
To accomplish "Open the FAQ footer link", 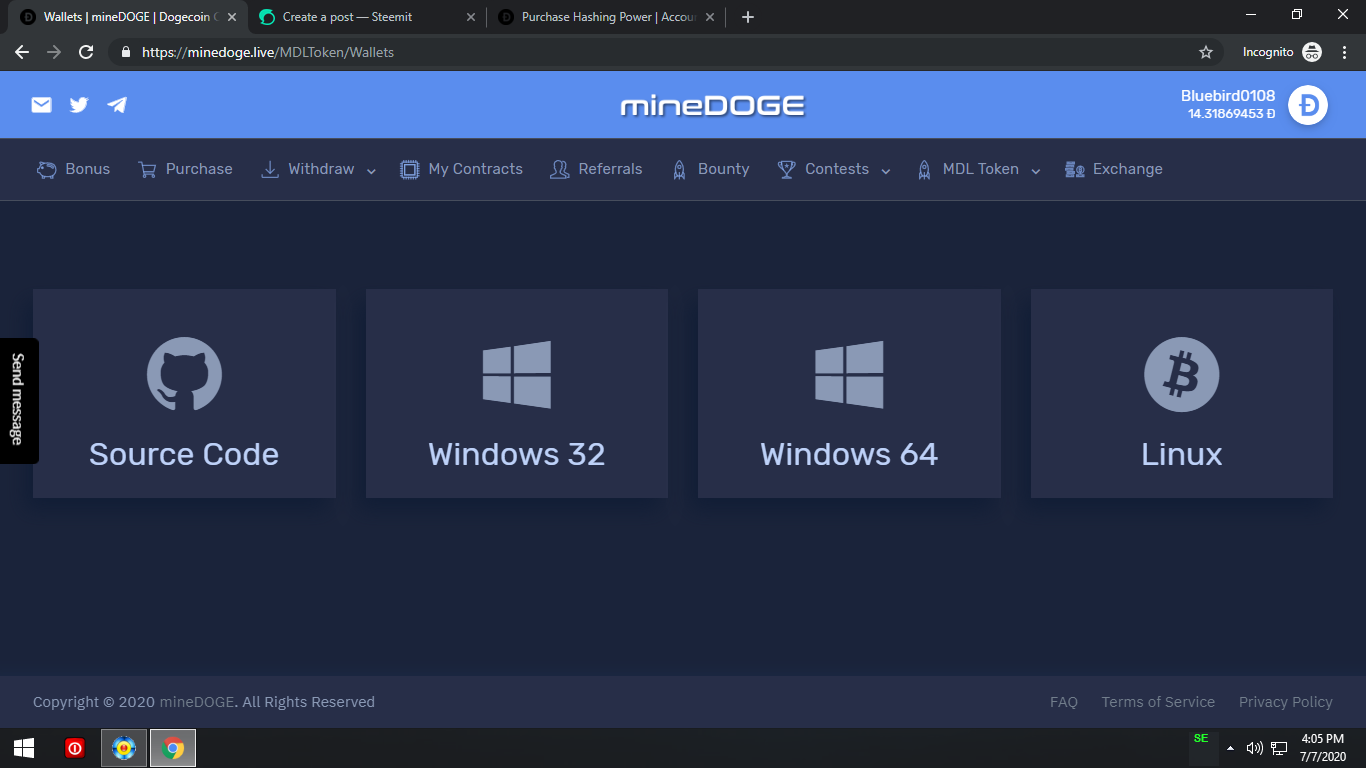I will pos(1064,702).
